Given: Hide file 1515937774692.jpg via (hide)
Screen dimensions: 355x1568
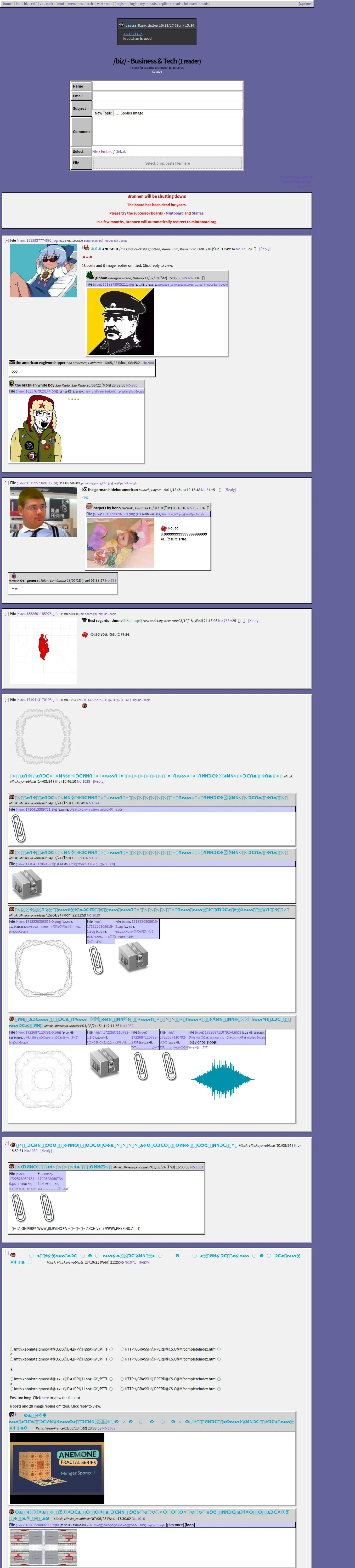Looking at the screenshot, I should (21, 241).
